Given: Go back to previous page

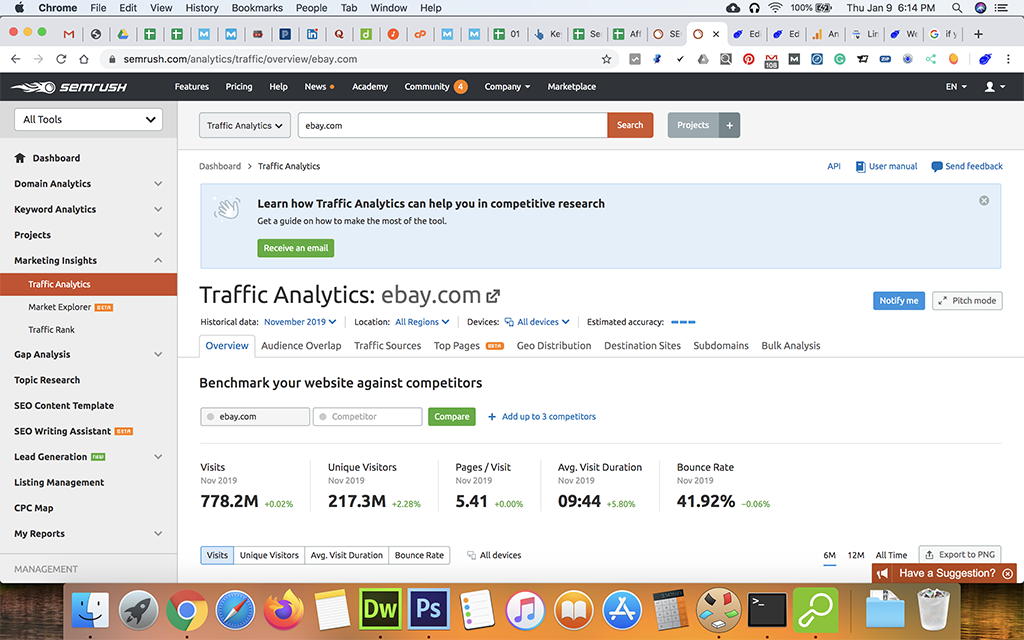Looking at the screenshot, I should tap(16, 59).
